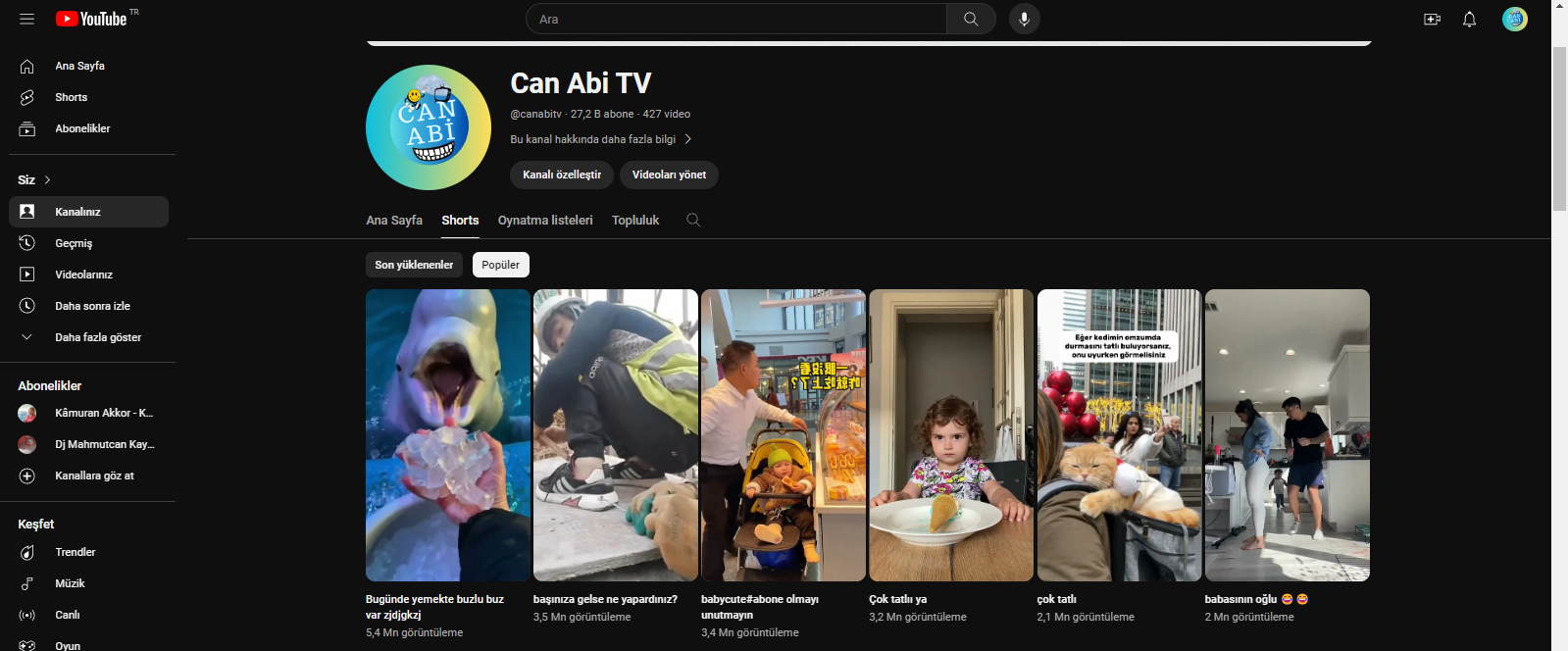This screenshot has height=651, width=1568.
Task: Click the Keşfet section heading
Action: [x=36, y=524]
